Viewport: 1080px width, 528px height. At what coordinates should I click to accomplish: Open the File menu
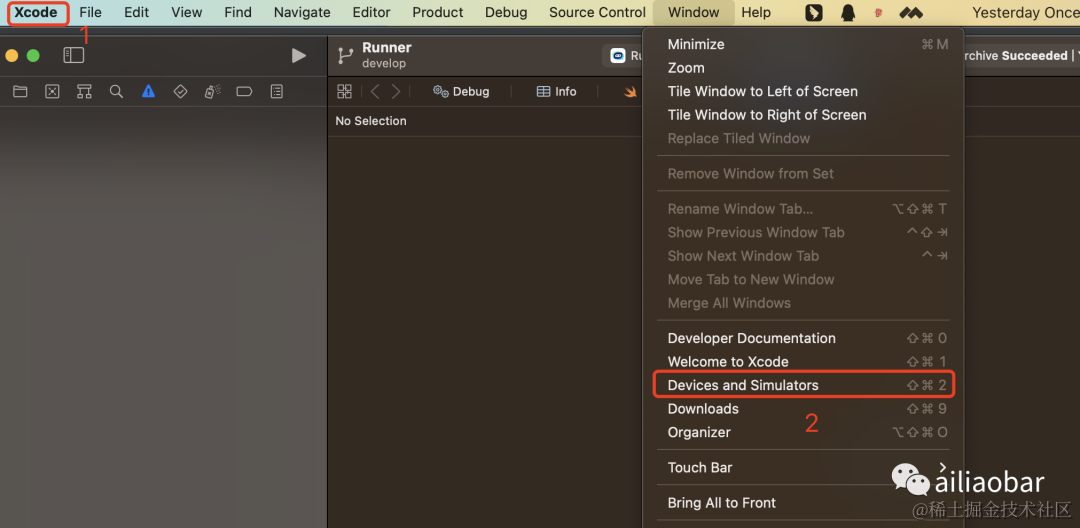tap(90, 12)
